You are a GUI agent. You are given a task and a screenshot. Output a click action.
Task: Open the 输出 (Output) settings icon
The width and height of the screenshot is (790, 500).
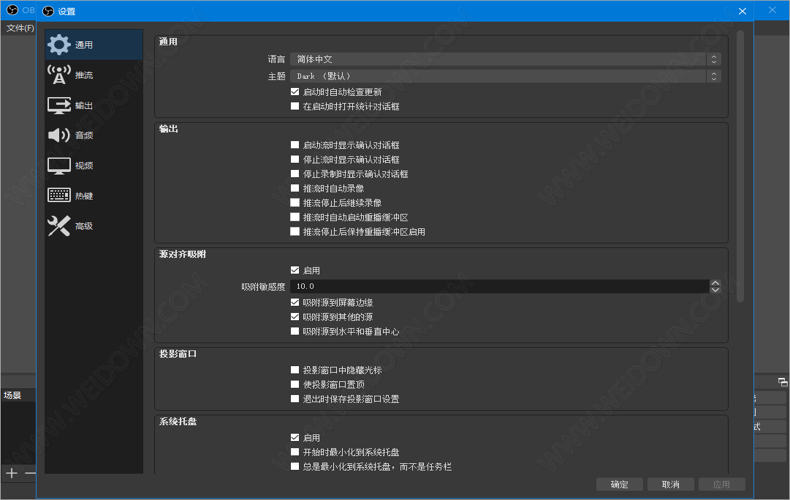tap(59, 105)
